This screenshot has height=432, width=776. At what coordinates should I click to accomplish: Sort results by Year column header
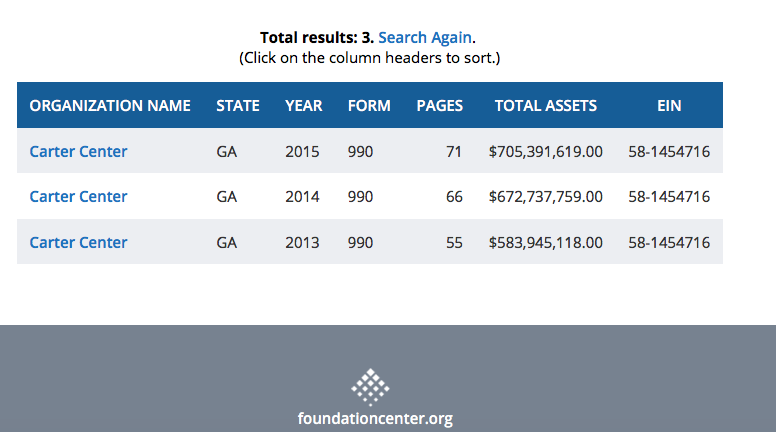303,105
